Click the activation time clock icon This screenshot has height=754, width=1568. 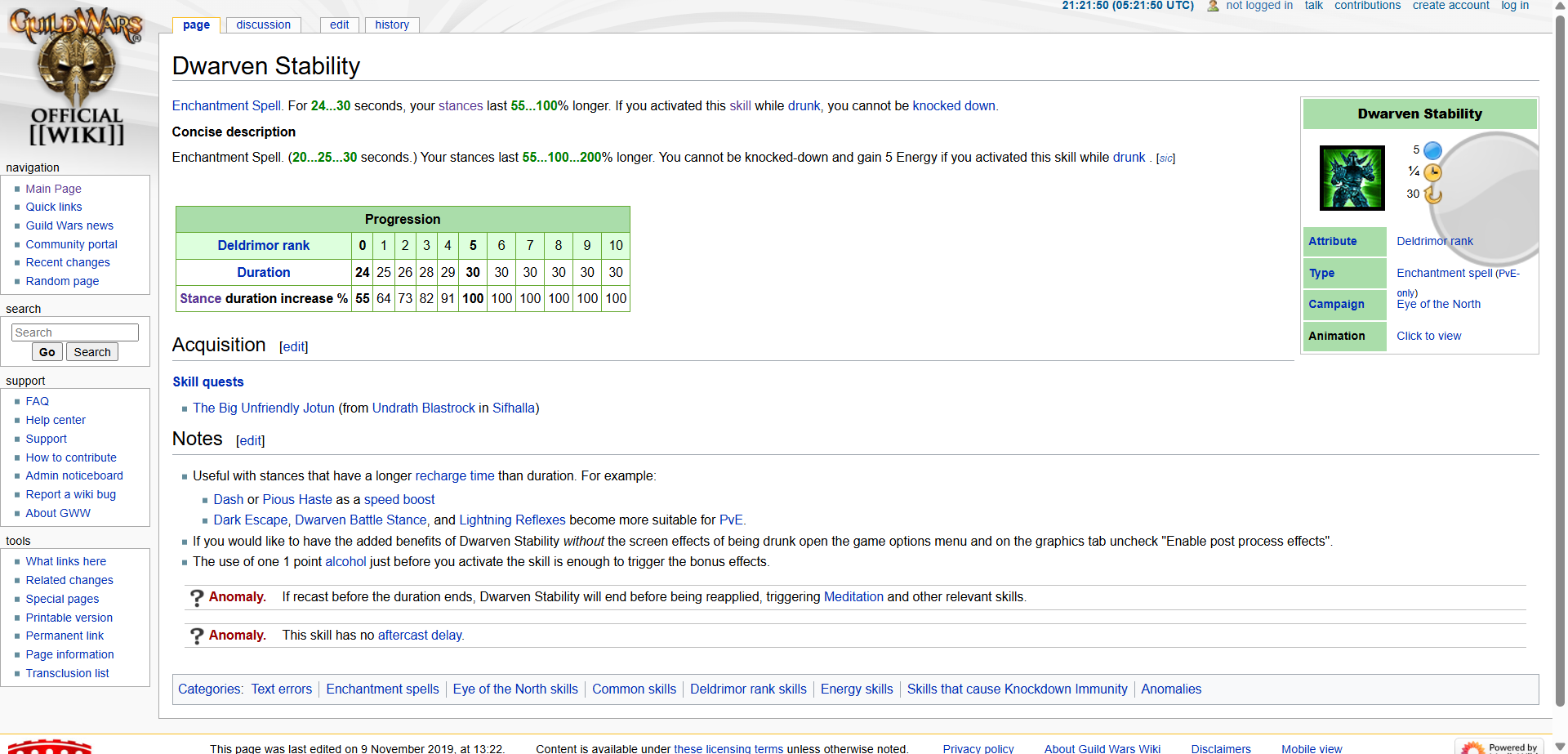click(1432, 172)
